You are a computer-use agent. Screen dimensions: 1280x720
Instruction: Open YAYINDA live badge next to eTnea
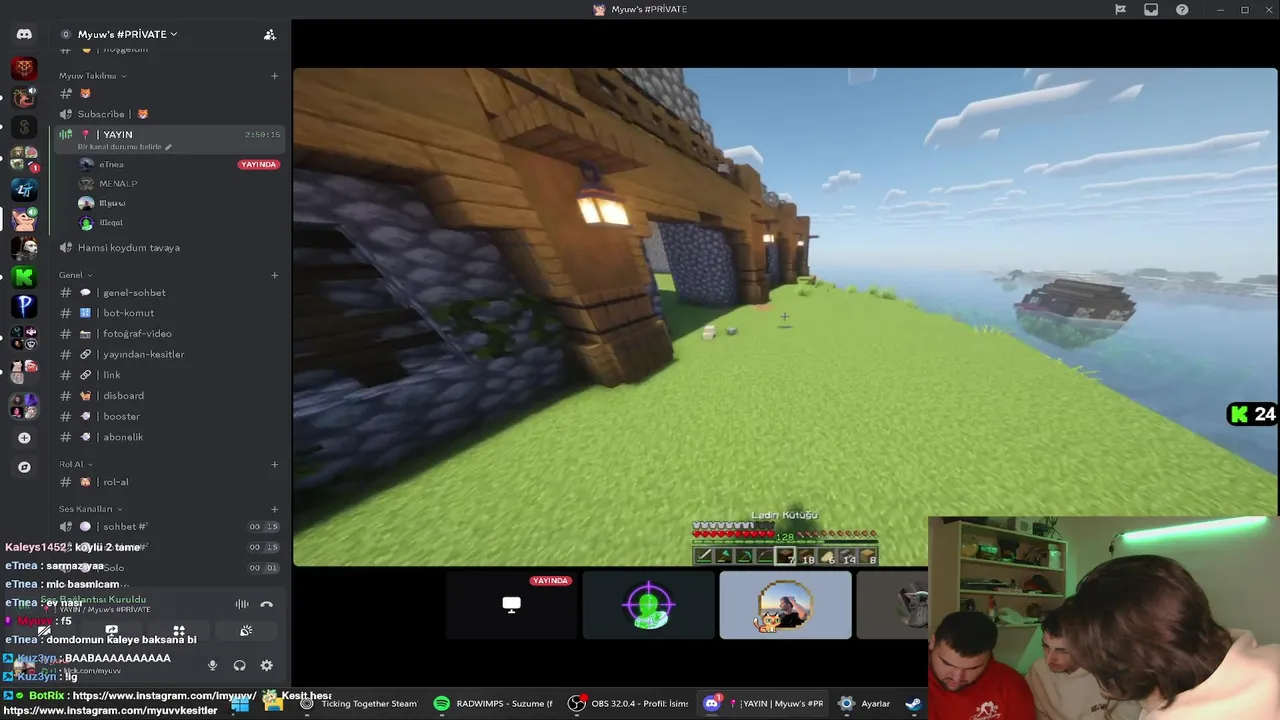click(258, 164)
